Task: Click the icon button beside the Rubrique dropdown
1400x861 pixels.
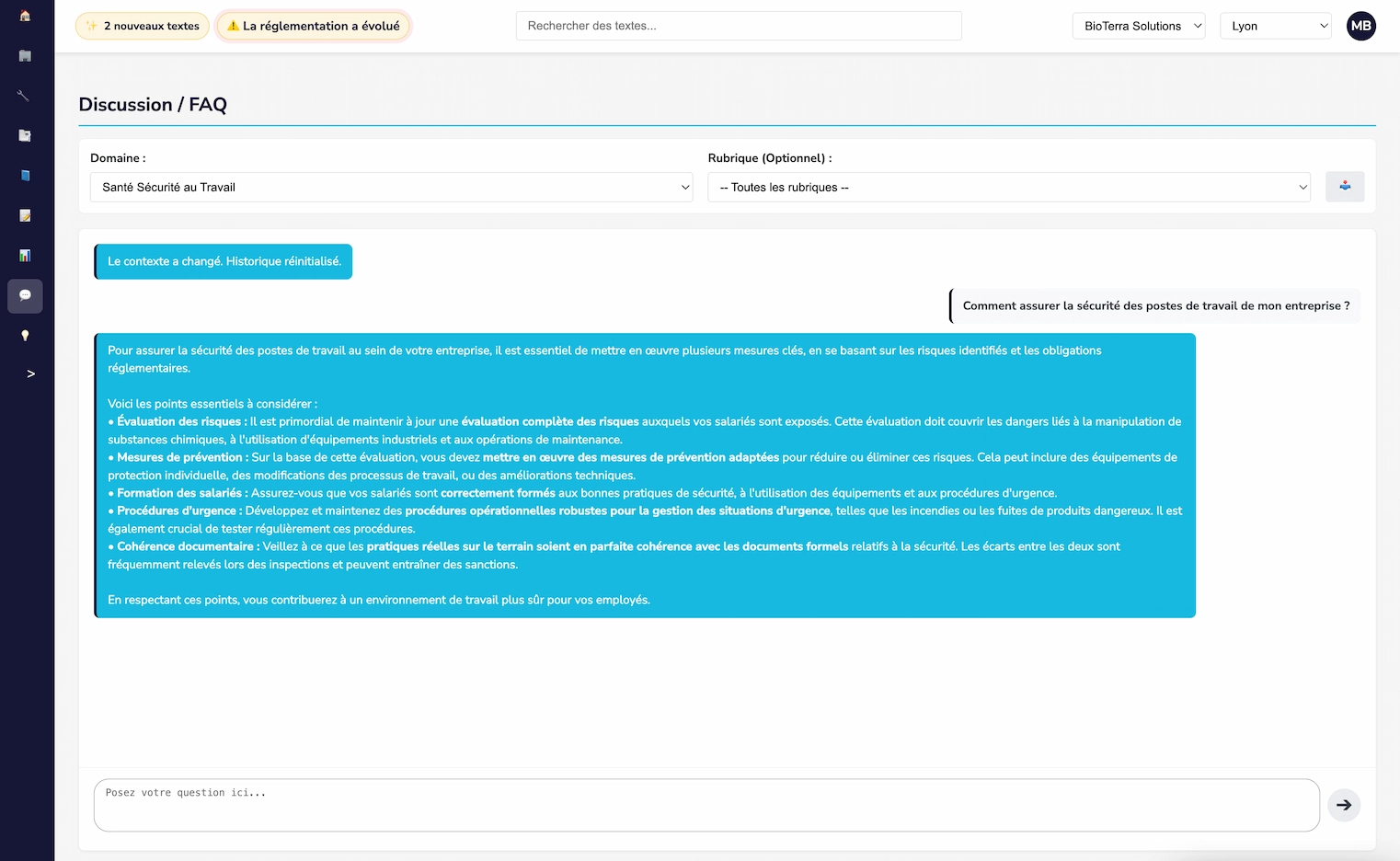Action: tap(1345, 187)
